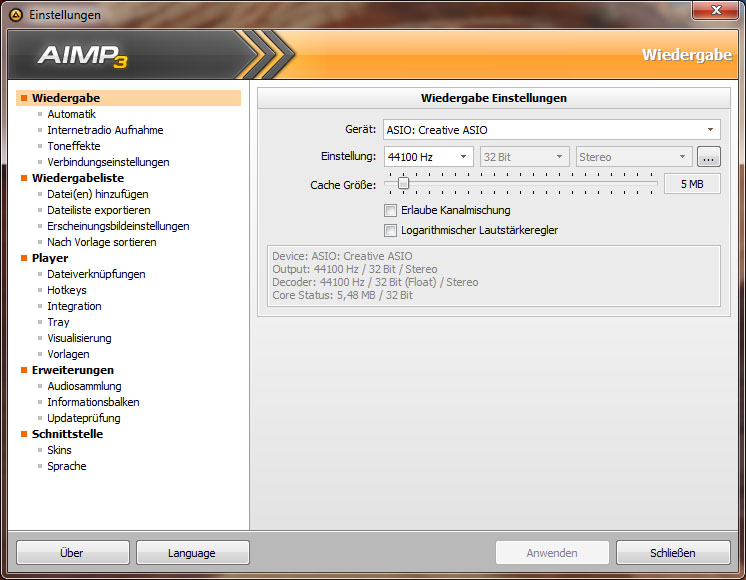The image size is (746, 580).
Task: Click the Schließen button
Action: coord(673,552)
